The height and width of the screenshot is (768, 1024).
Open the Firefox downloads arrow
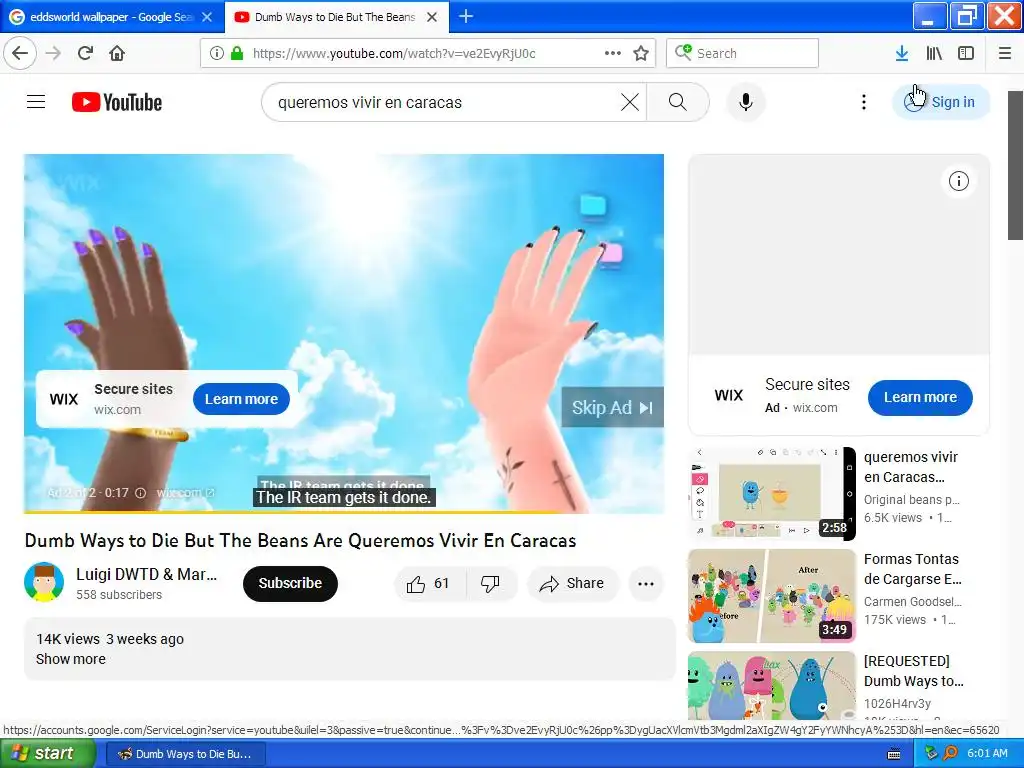[902, 53]
